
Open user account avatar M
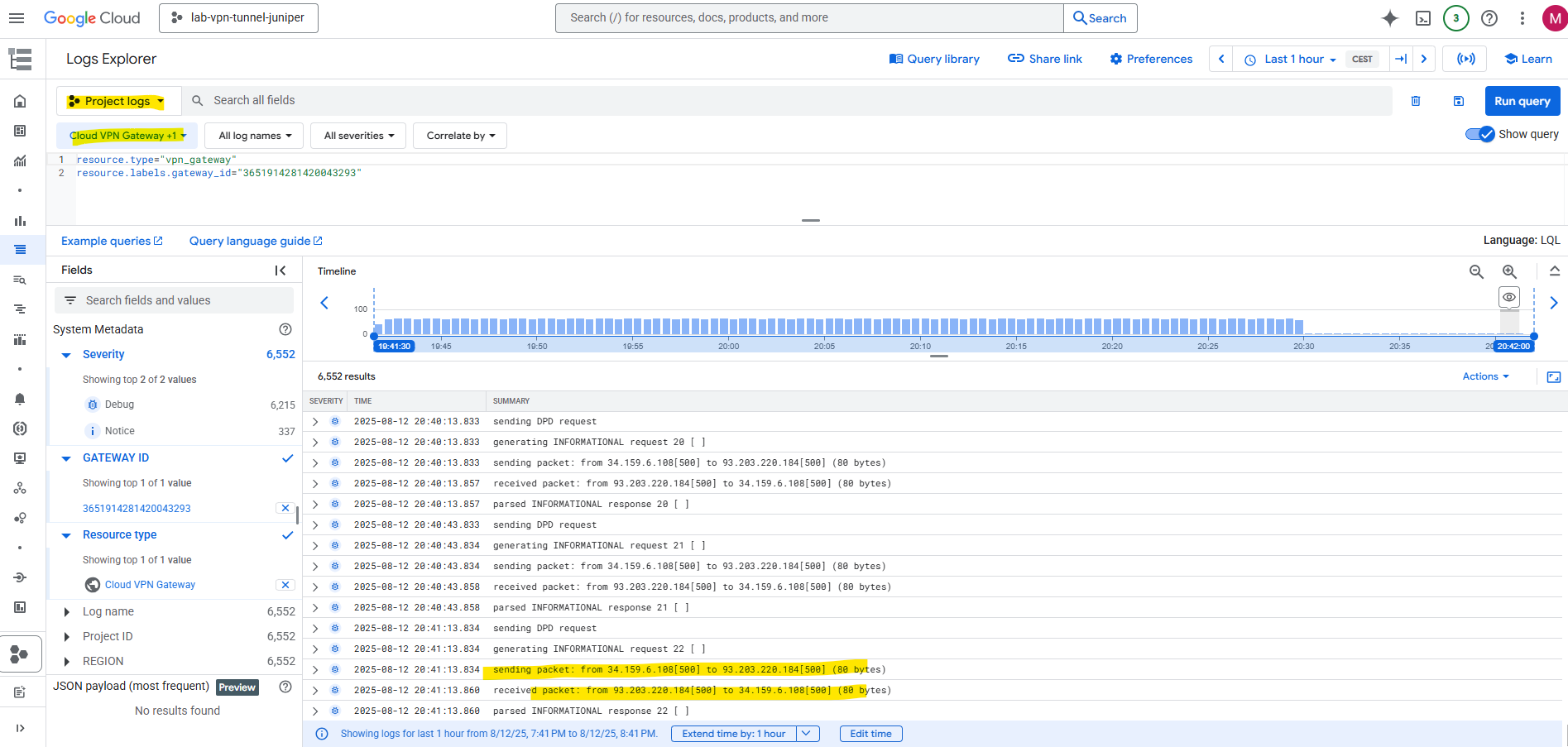pos(1555,18)
